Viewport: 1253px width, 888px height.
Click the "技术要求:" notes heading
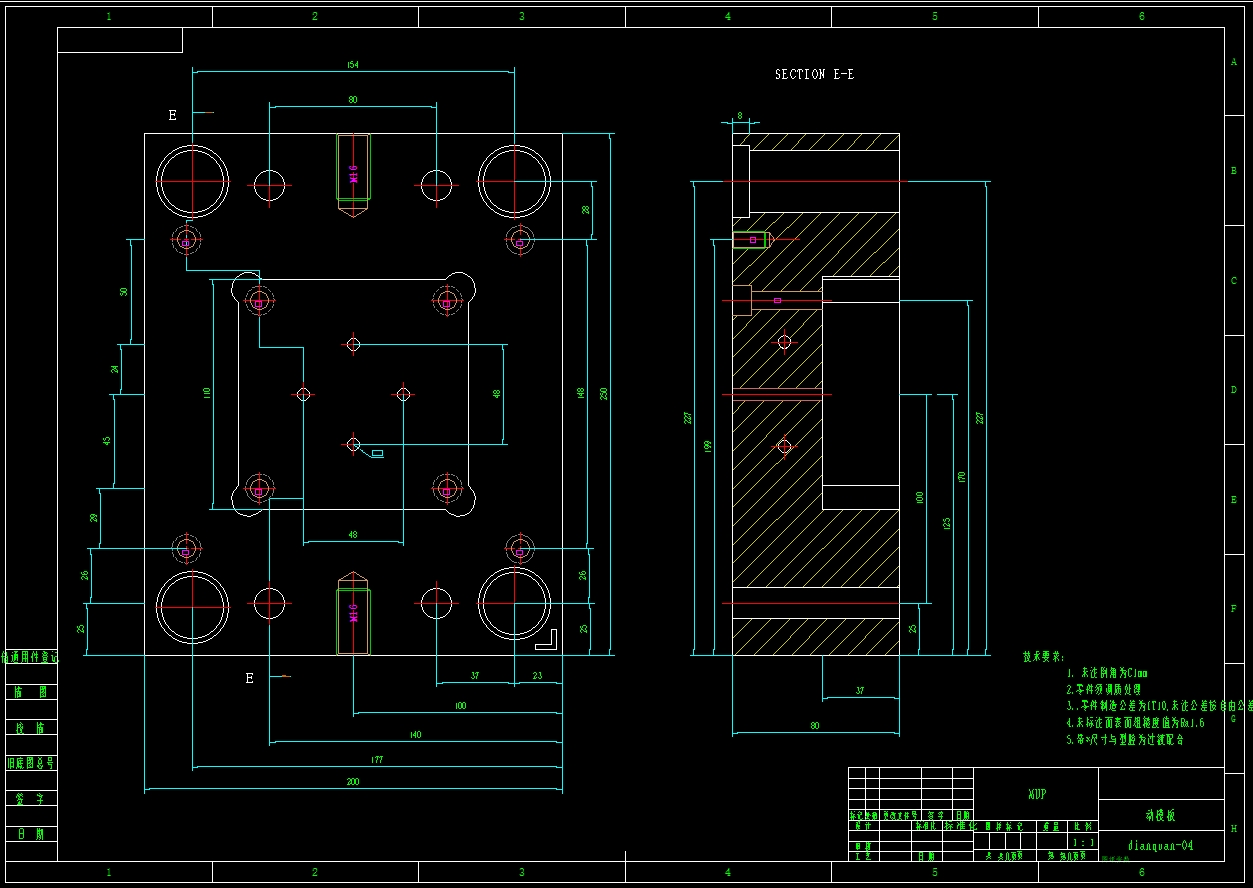1044,657
